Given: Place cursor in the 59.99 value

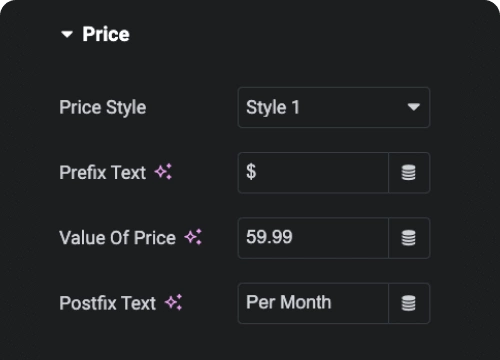Looking at the screenshot, I should [x=269, y=237].
